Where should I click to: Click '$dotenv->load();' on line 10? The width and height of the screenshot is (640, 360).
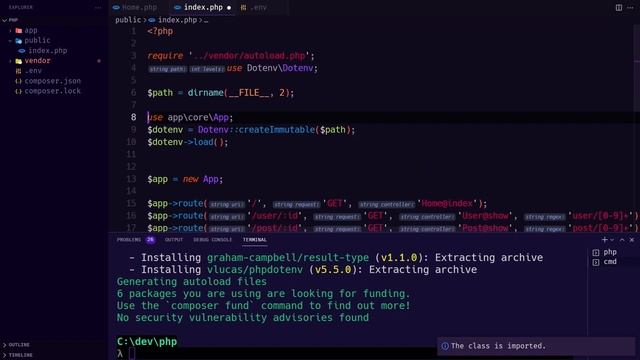pos(188,142)
